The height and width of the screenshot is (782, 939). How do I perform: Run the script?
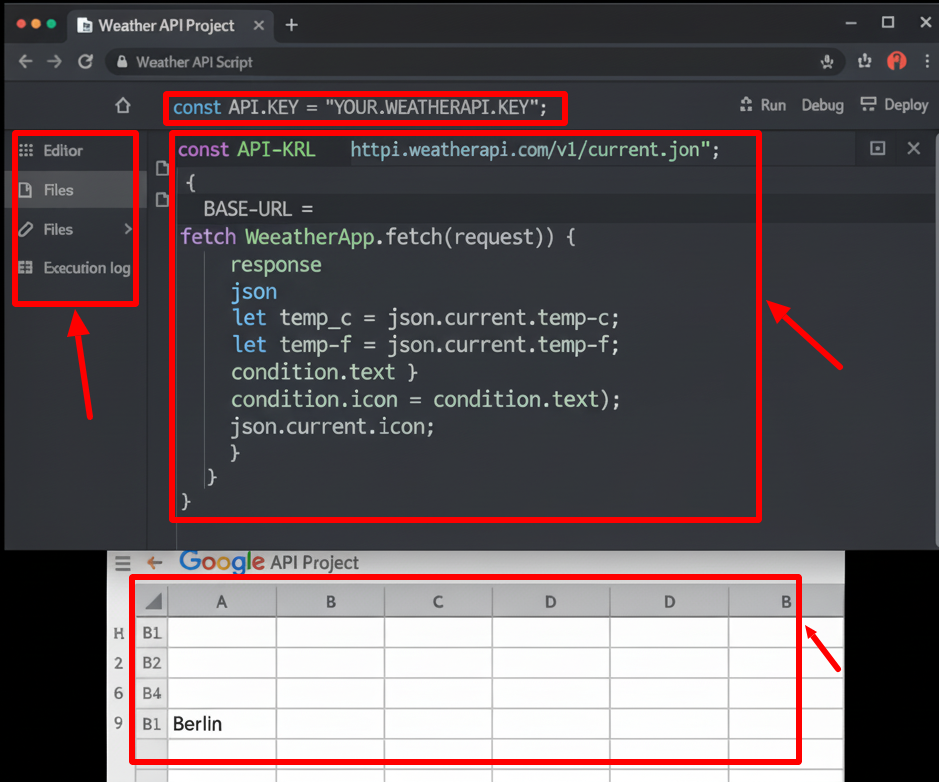763,105
